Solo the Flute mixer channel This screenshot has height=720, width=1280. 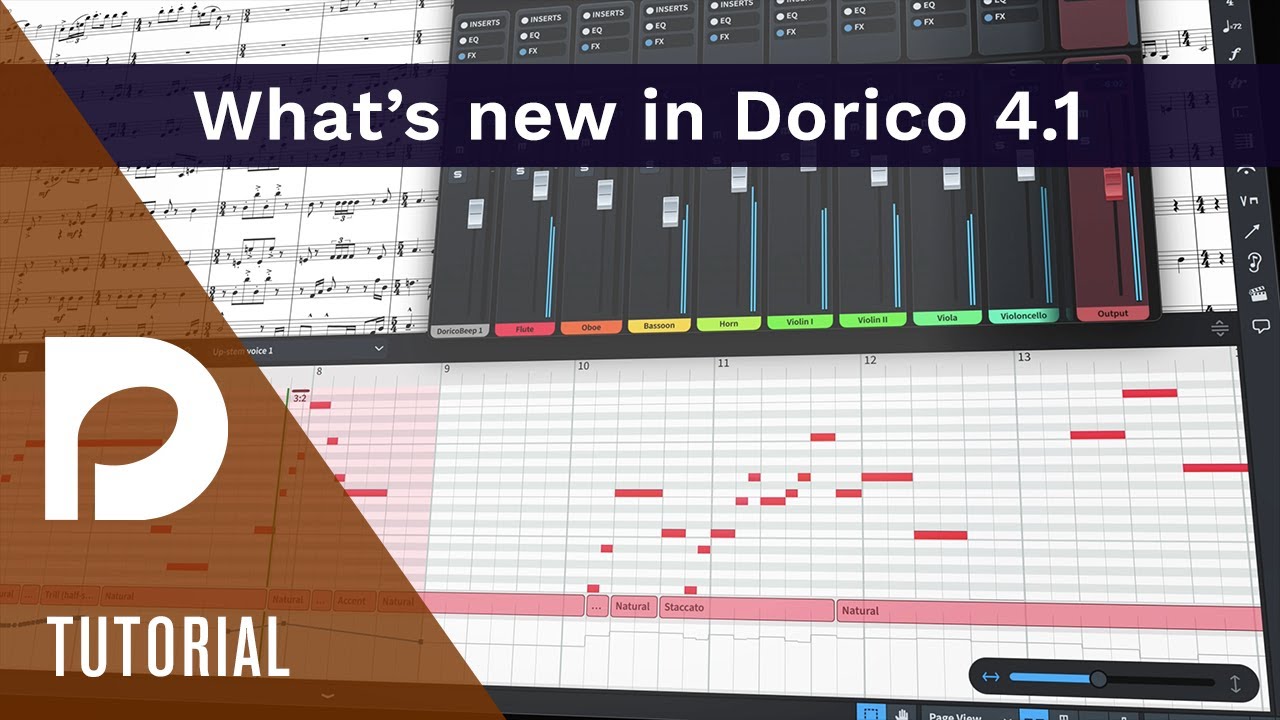(x=520, y=172)
